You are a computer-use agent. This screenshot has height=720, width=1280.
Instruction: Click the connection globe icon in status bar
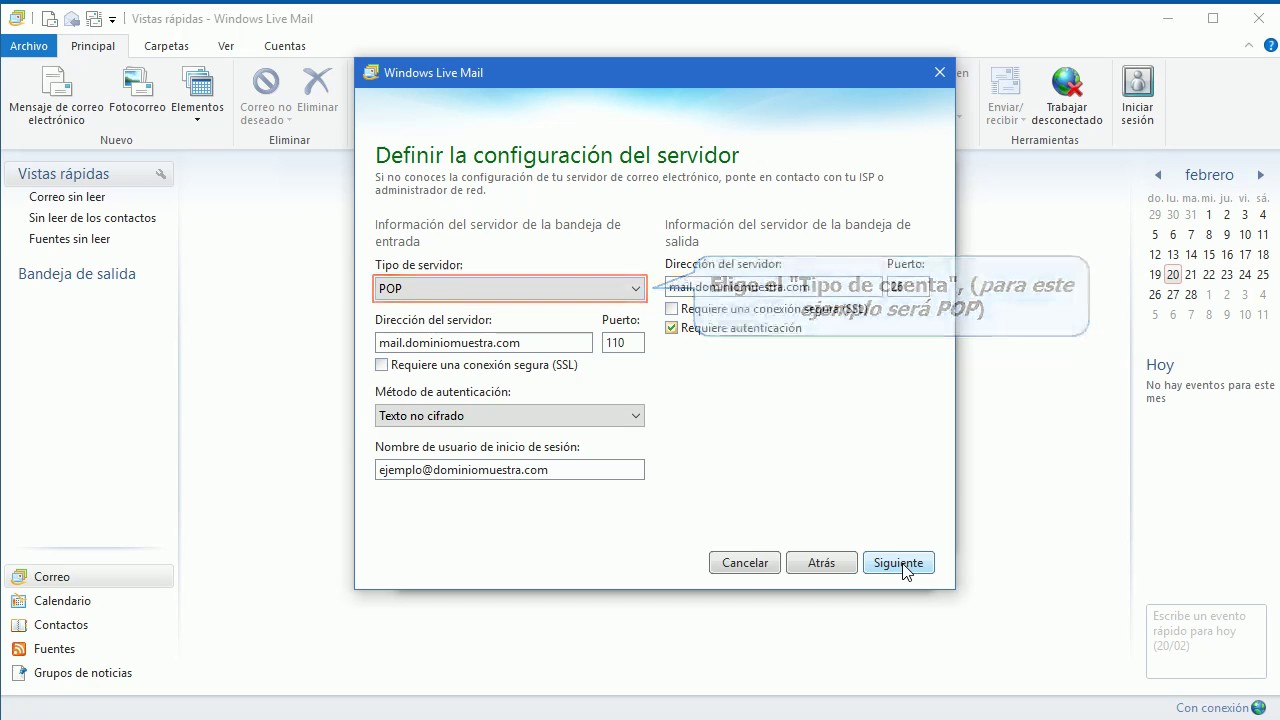tap(1258, 707)
